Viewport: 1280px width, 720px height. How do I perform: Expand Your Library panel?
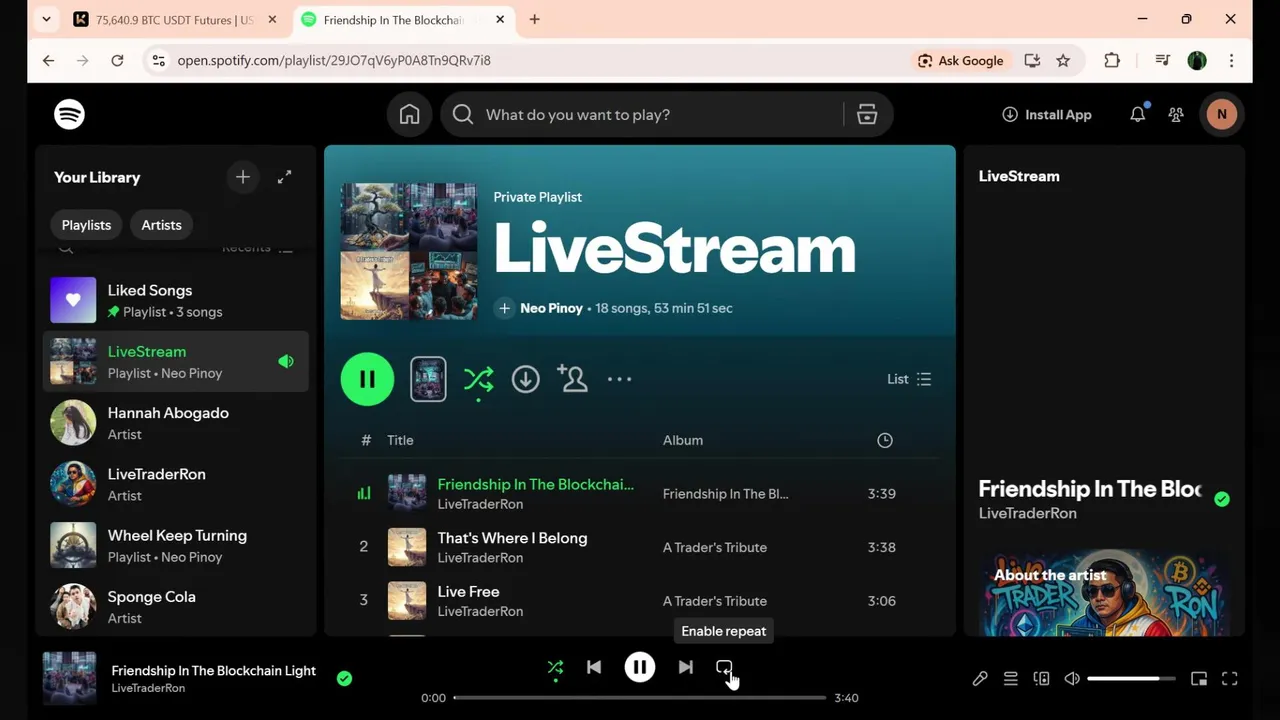[285, 177]
